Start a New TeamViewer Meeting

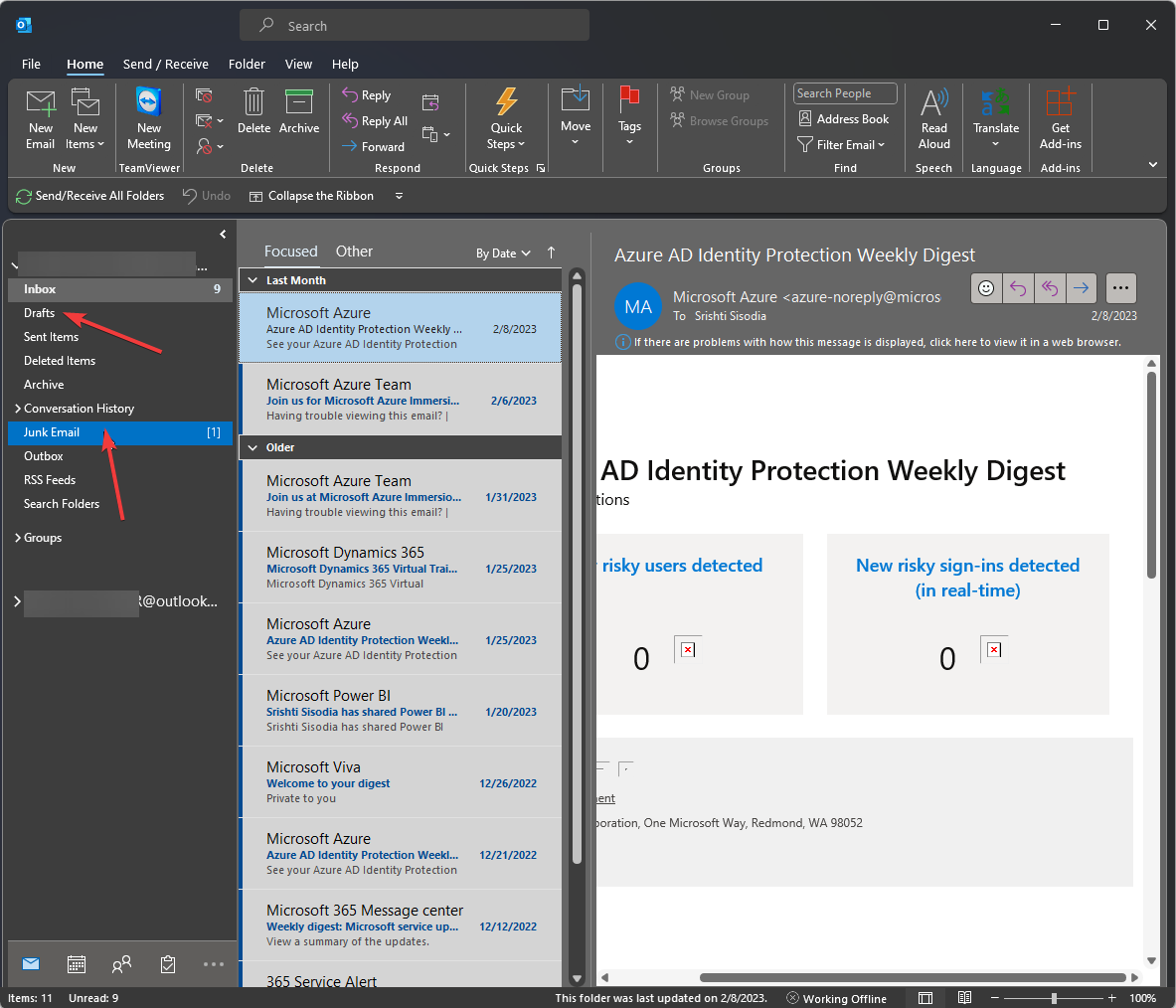click(x=148, y=120)
